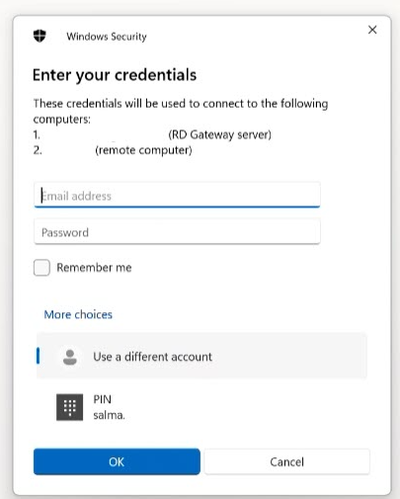
Task: Click the Enter your credentials heading
Action: [115, 75]
